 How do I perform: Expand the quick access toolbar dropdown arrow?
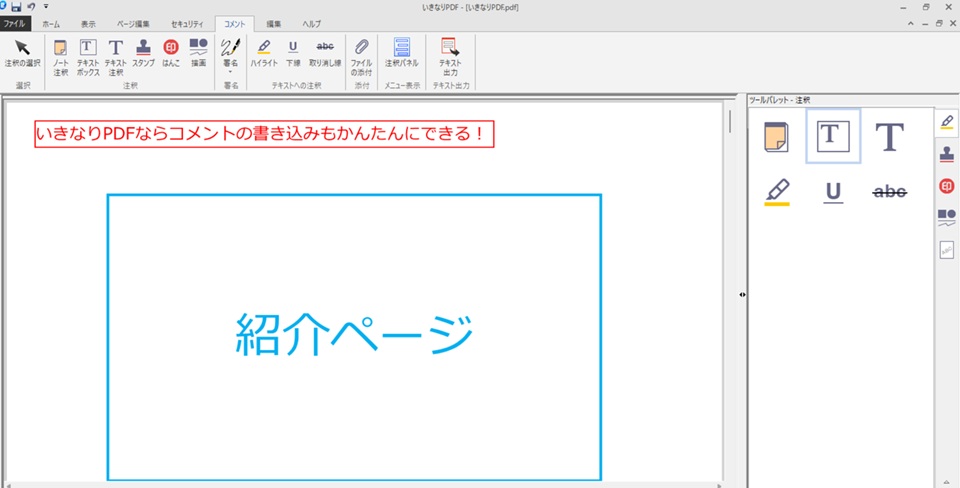(x=46, y=7)
